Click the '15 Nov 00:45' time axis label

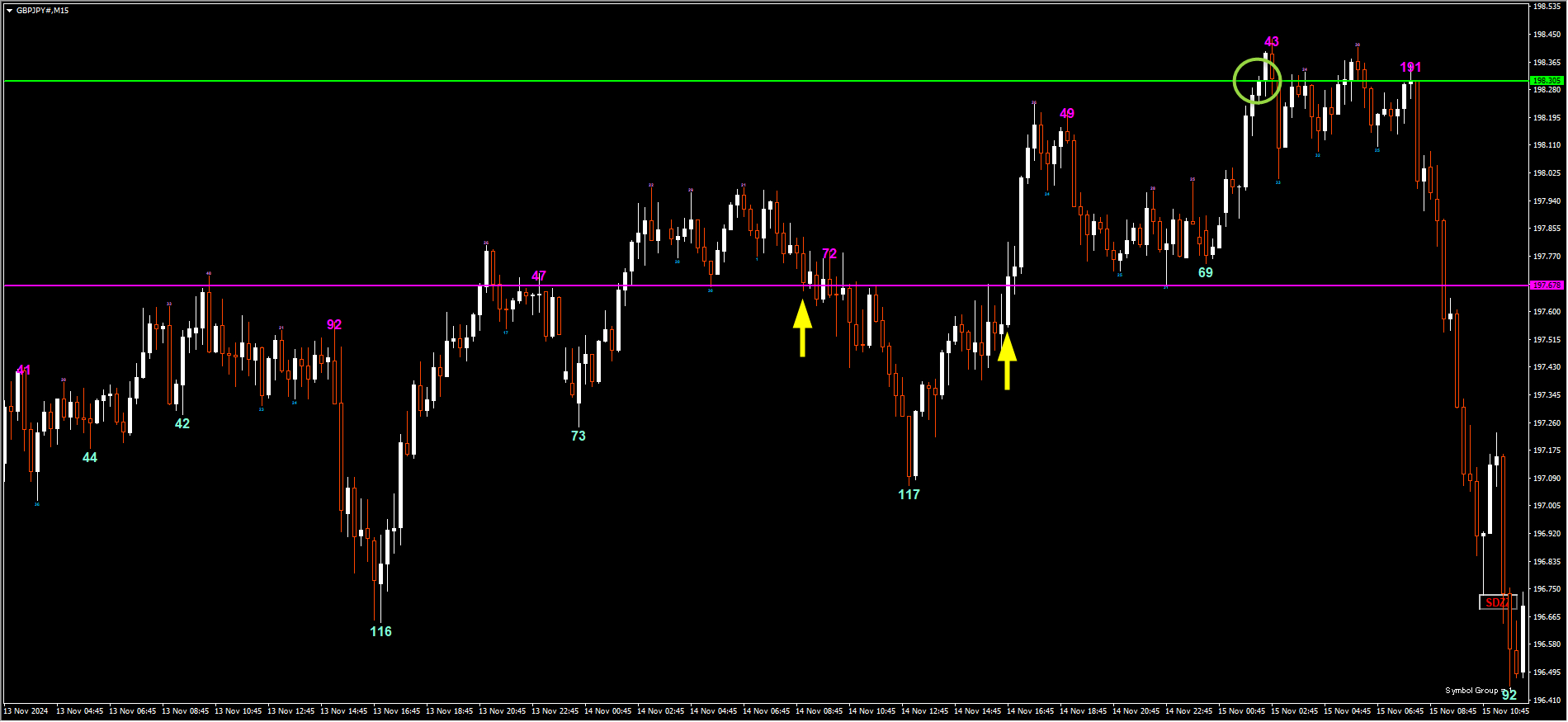click(x=1242, y=711)
